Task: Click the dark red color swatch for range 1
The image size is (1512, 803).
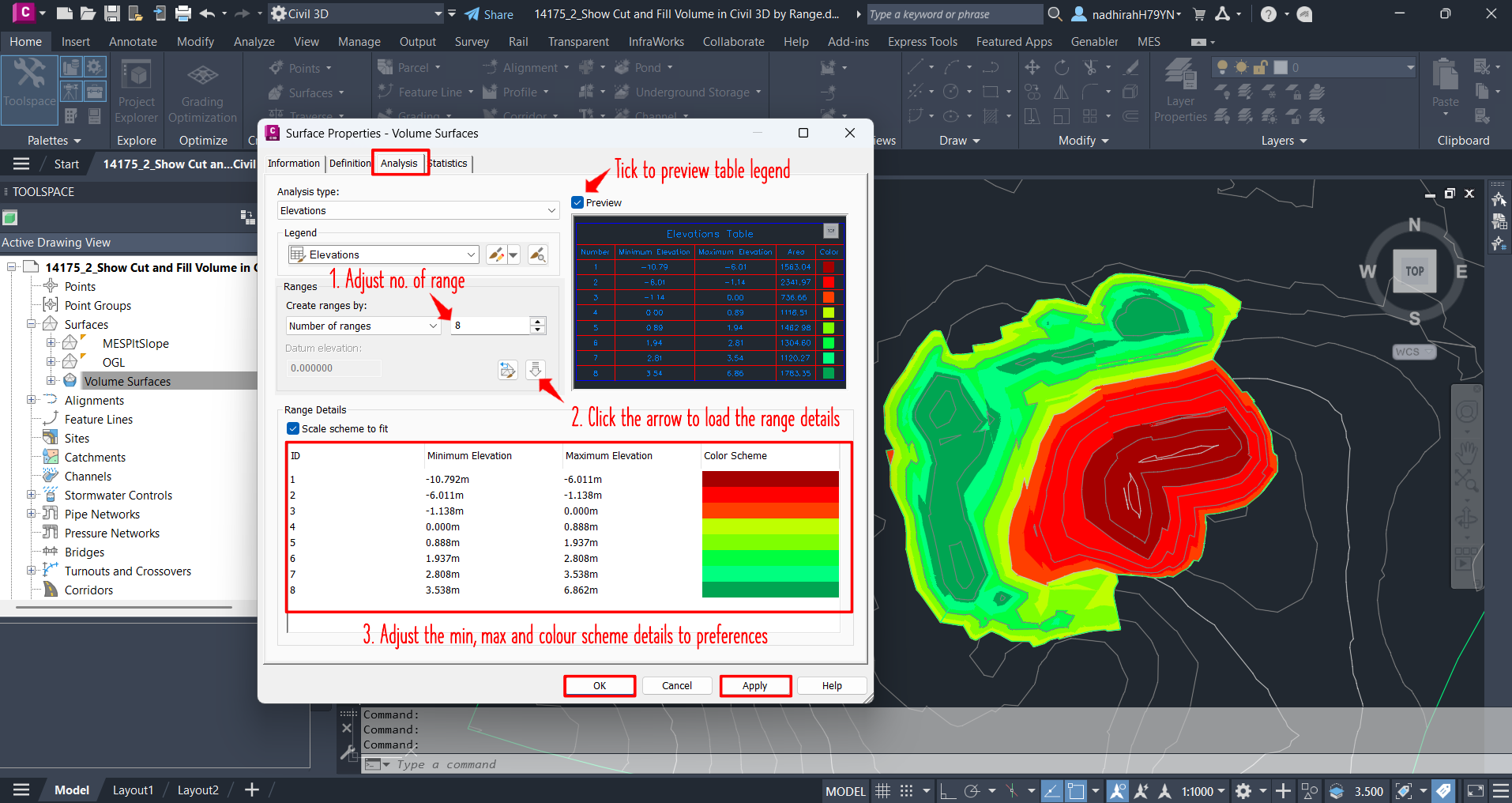Action: click(x=769, y=479)
